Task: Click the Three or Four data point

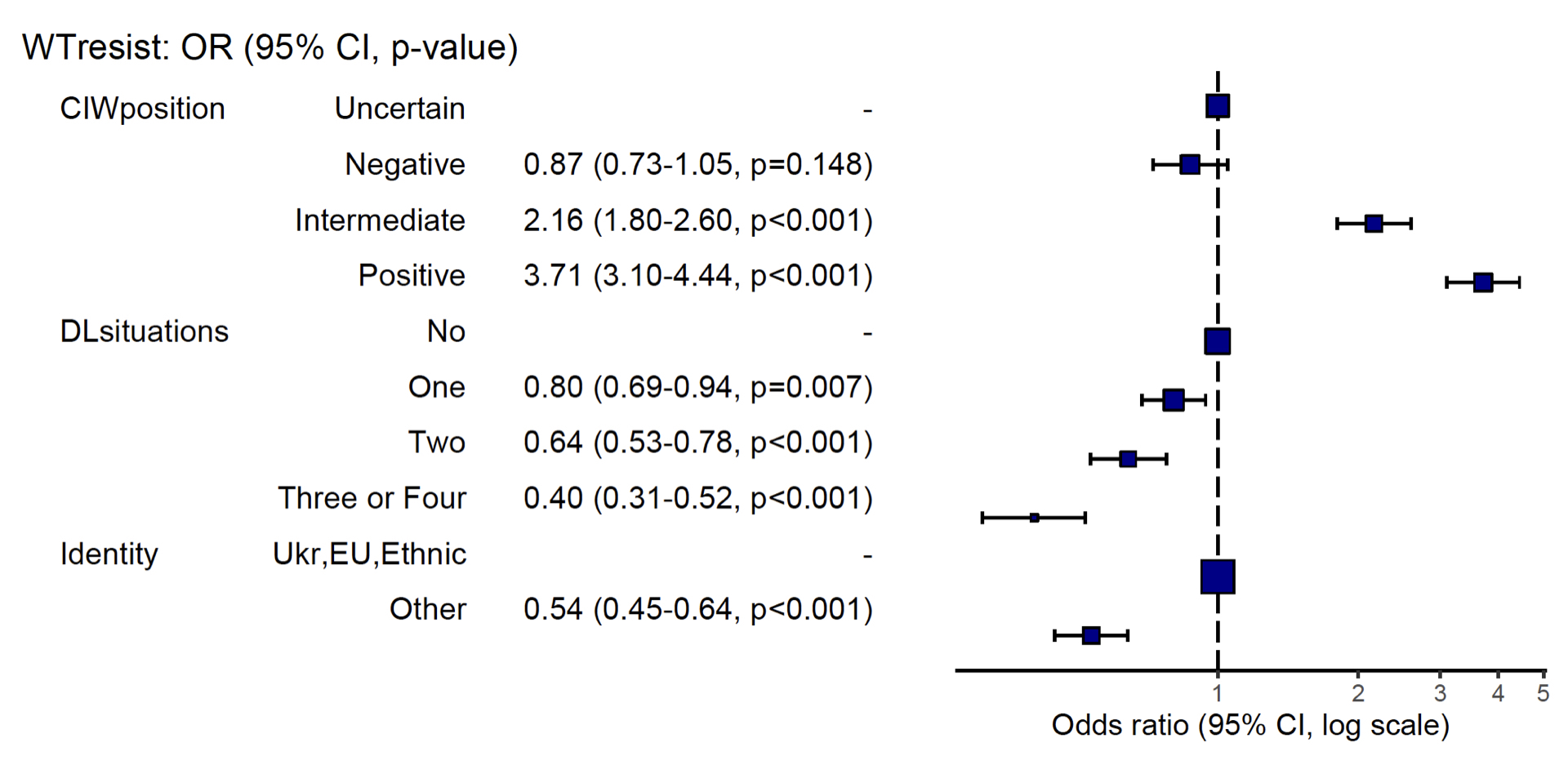Action: point(1035,518)
